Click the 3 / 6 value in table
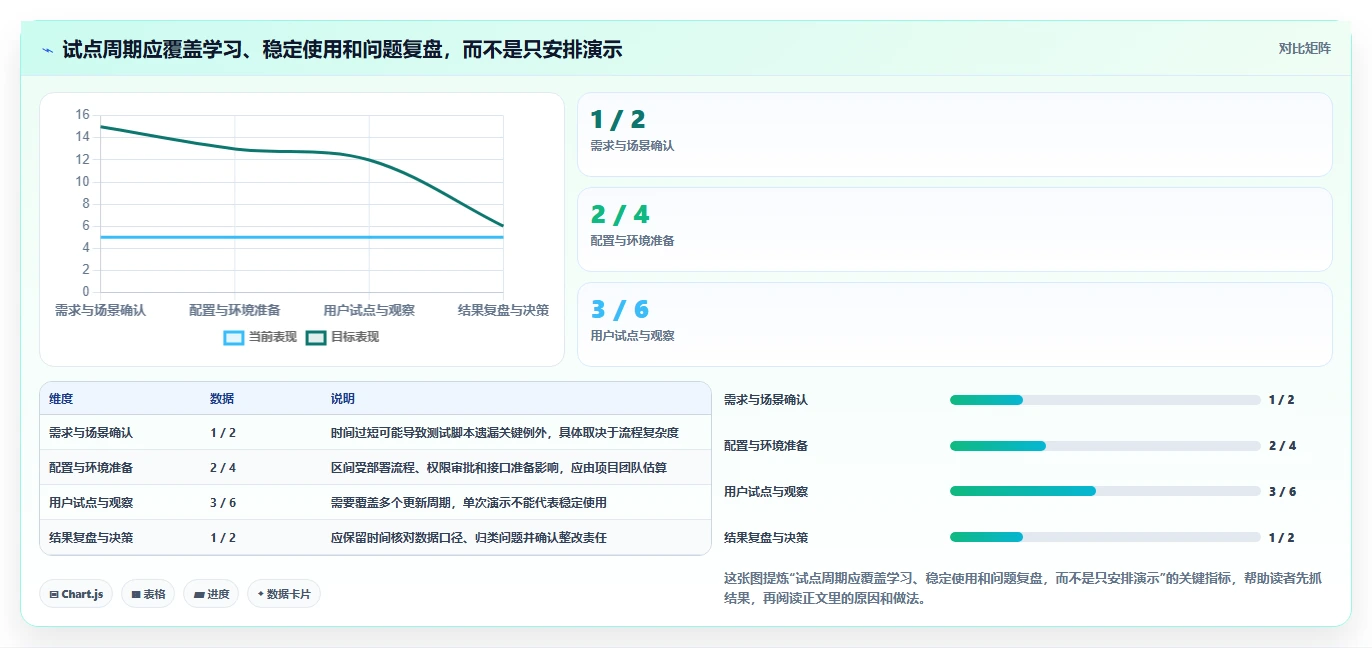Image resolution: width=1372 pixels, height=648 pixels. pos(223,502)
